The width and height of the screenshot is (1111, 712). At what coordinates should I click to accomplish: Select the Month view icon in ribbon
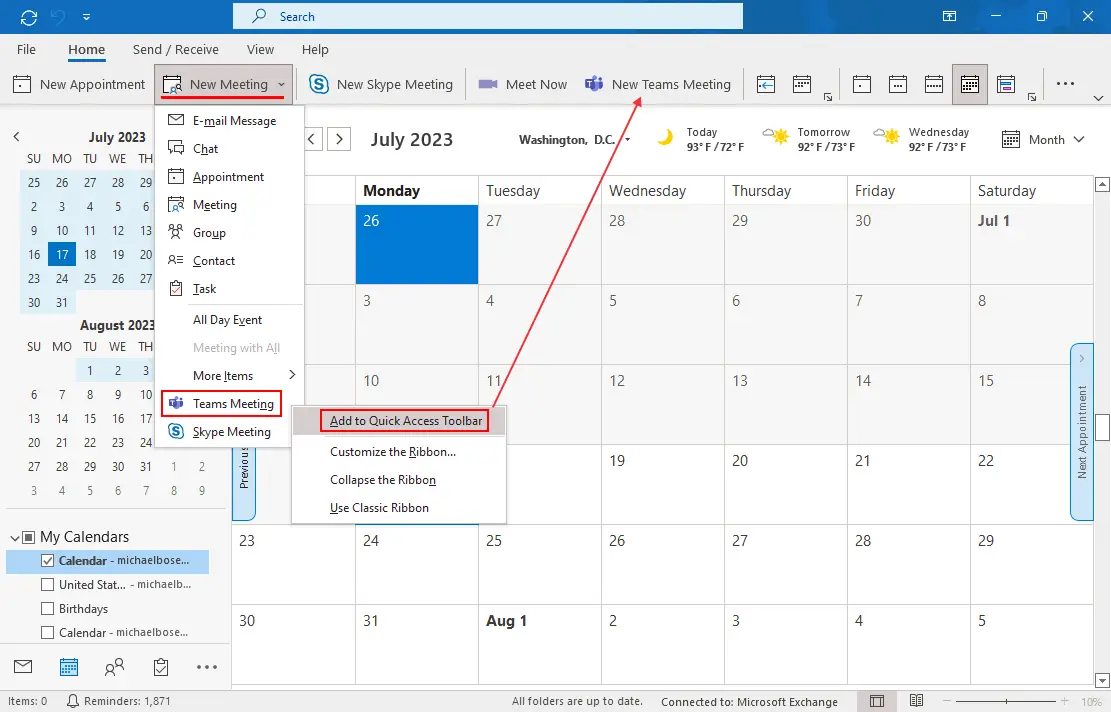(970, 84)
